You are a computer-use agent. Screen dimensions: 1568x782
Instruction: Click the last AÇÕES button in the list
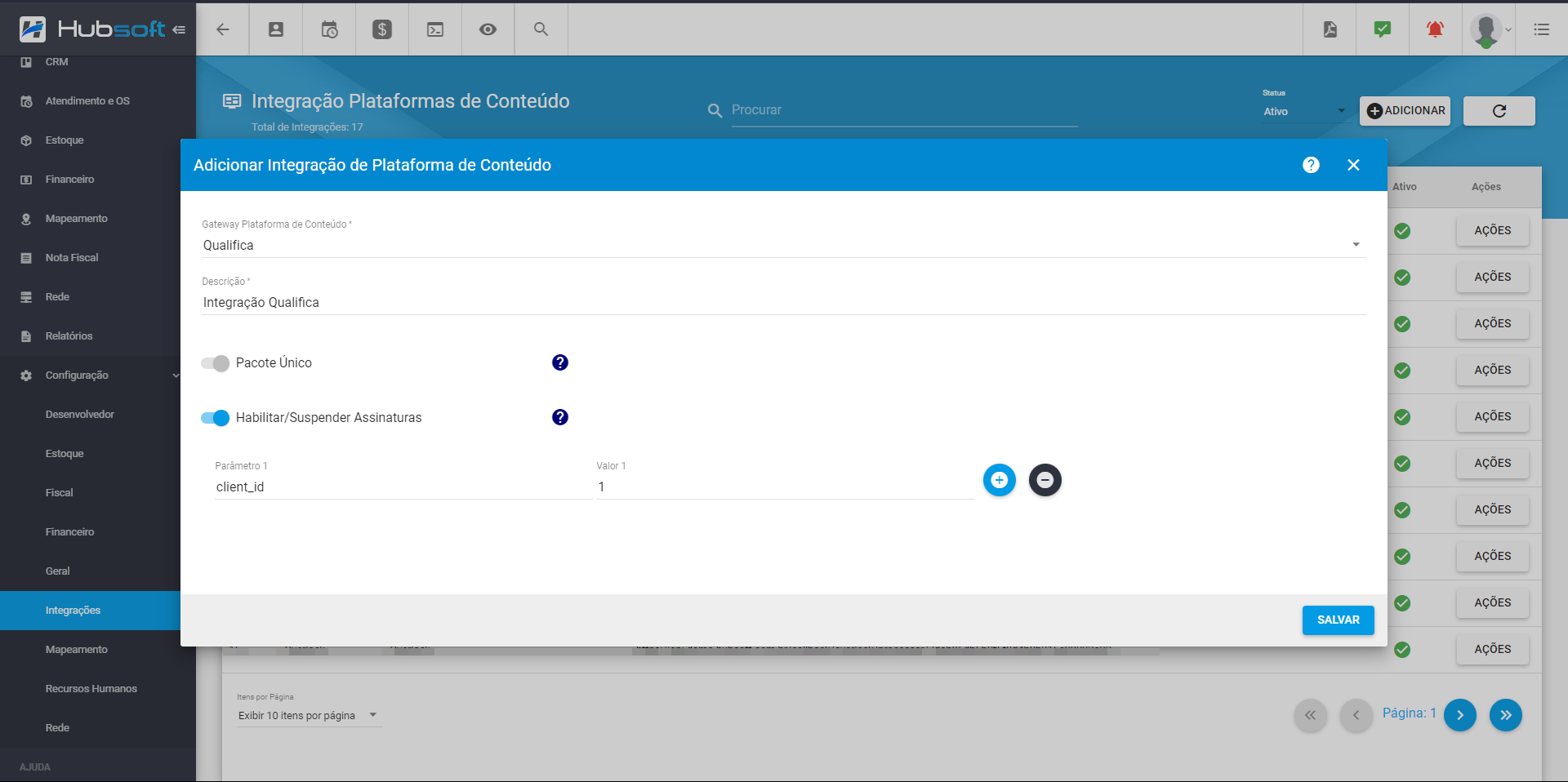(1492, 650)
